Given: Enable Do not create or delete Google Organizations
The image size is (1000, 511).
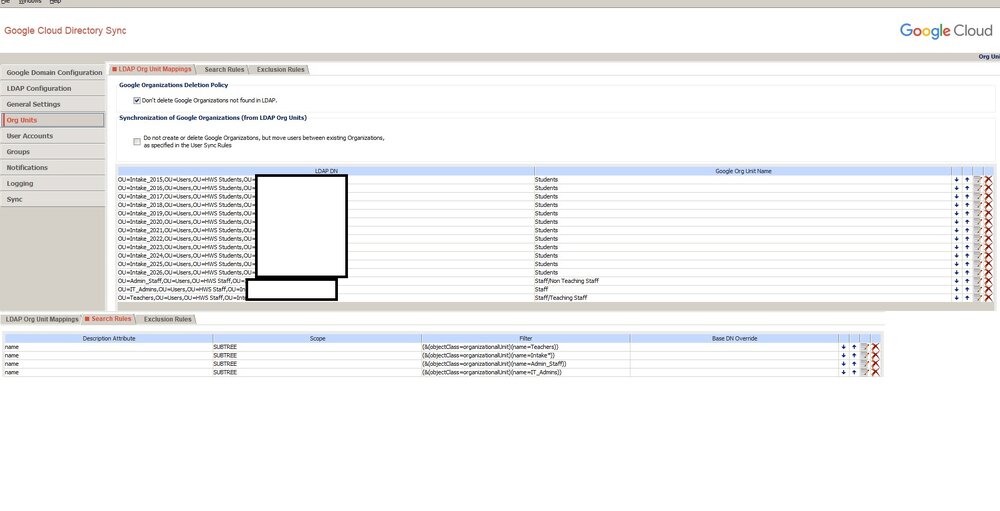Looking at the screenshot, I should (x=136, y=142).
